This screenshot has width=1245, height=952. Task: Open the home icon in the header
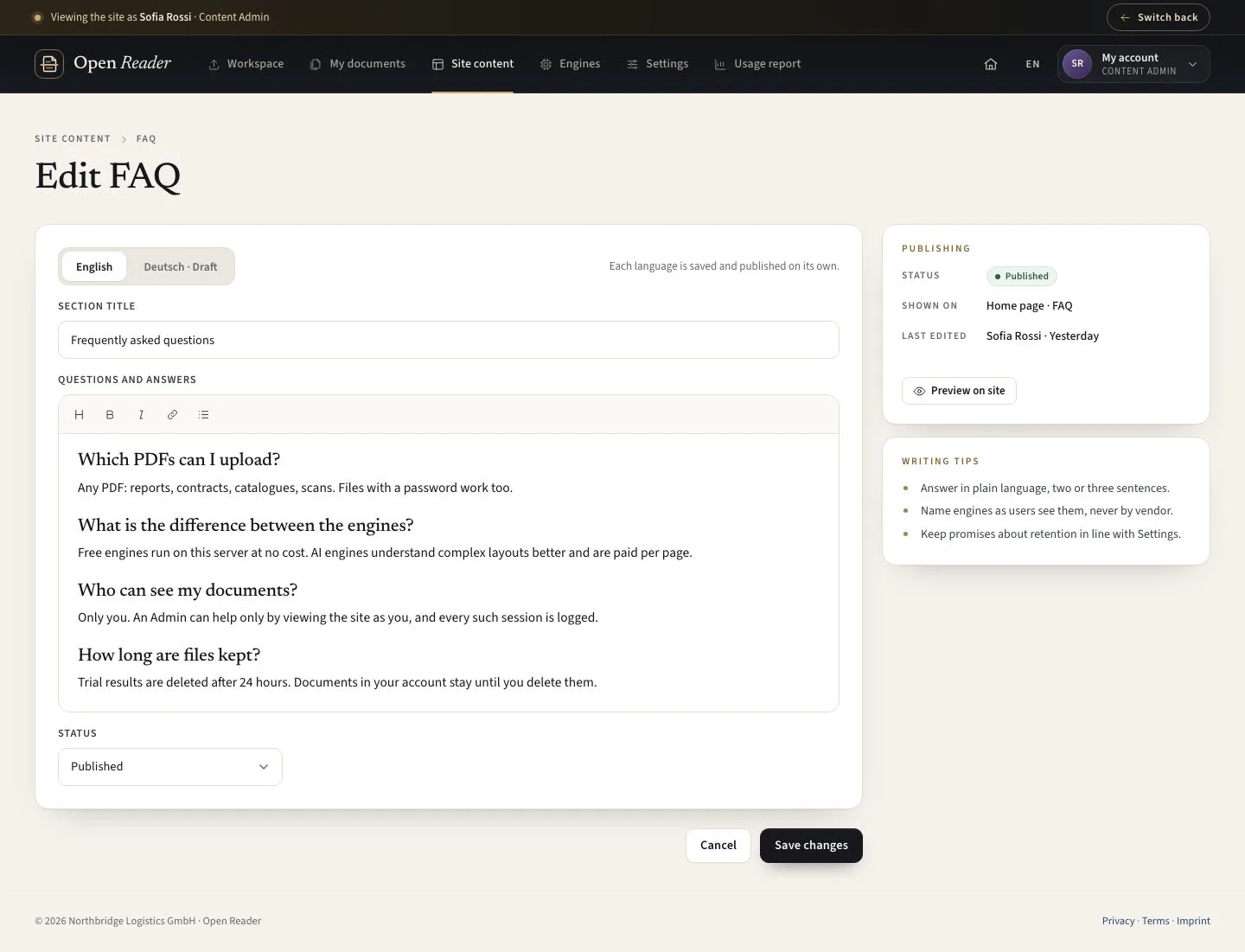(991, 64)
